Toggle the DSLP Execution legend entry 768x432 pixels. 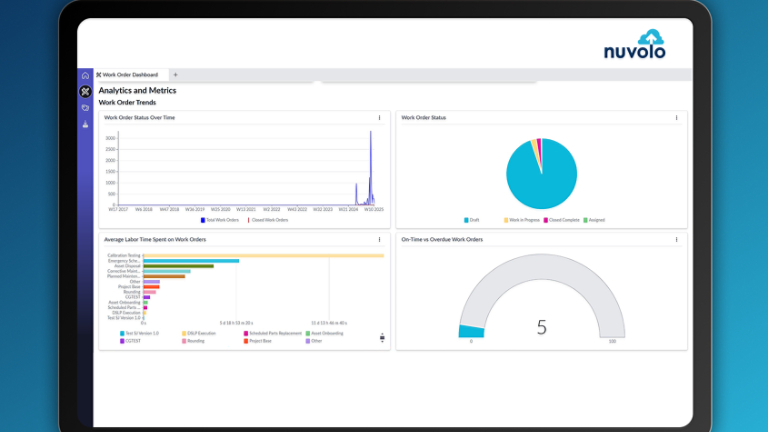coord(199,333)
